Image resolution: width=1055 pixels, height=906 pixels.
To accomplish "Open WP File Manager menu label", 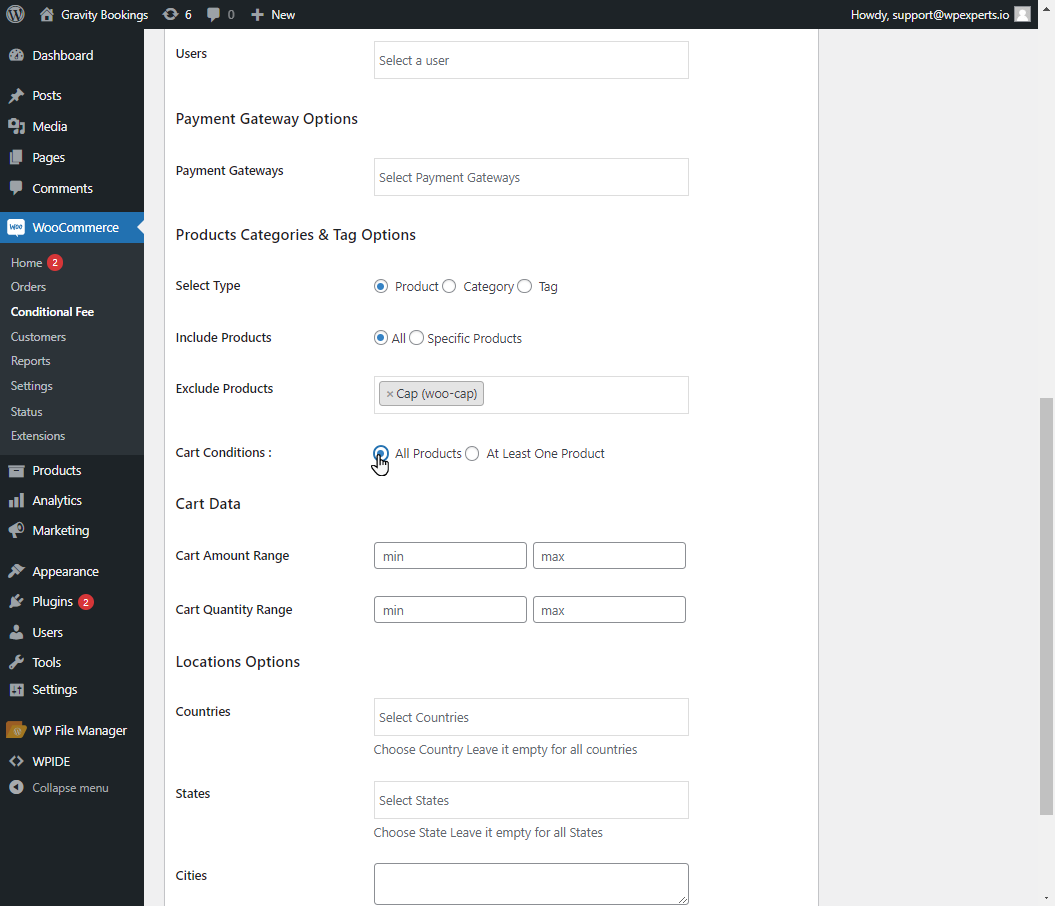I will tap(79, 730).
